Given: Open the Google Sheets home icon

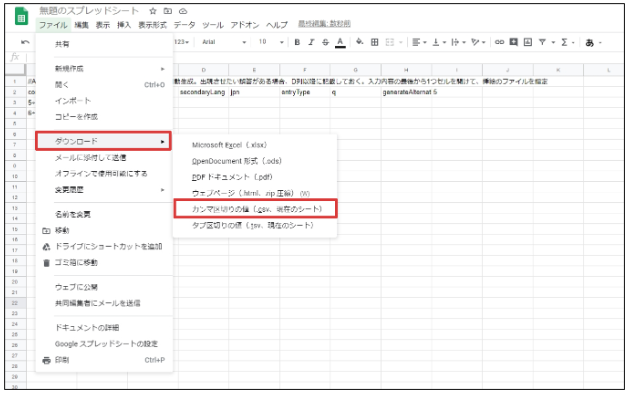Looking at the screenshot, I should [x=21, y=17].
